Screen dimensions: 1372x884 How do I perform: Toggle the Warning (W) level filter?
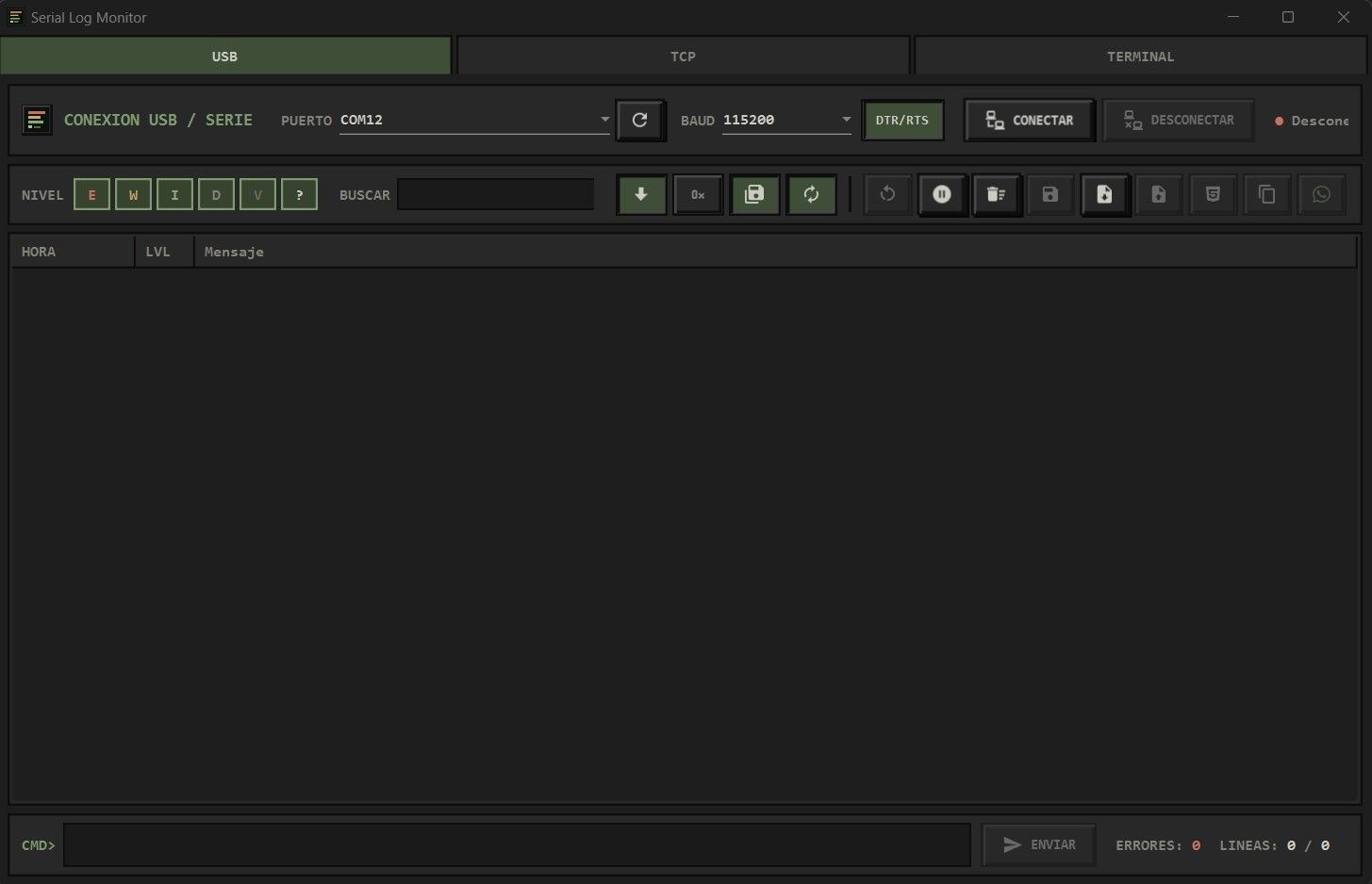[x=133, y=195]
